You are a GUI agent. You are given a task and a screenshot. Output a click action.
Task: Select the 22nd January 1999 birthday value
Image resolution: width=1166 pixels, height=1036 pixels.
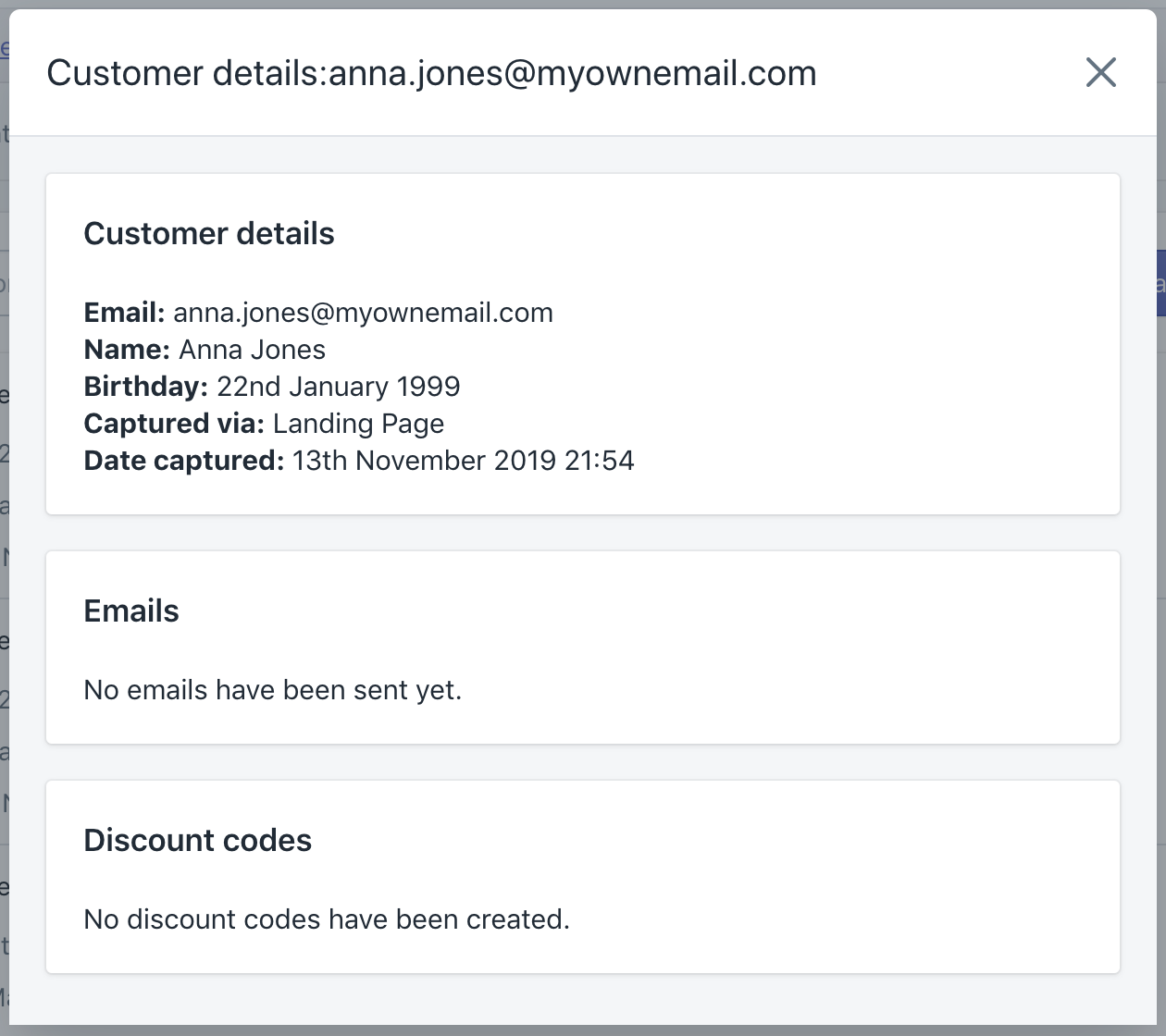point(338,387)
